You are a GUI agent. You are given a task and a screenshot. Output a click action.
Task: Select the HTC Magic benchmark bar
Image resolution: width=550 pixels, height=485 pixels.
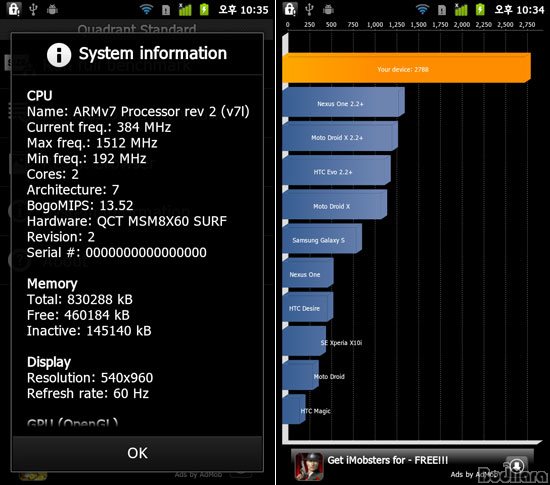click(294, 410)
